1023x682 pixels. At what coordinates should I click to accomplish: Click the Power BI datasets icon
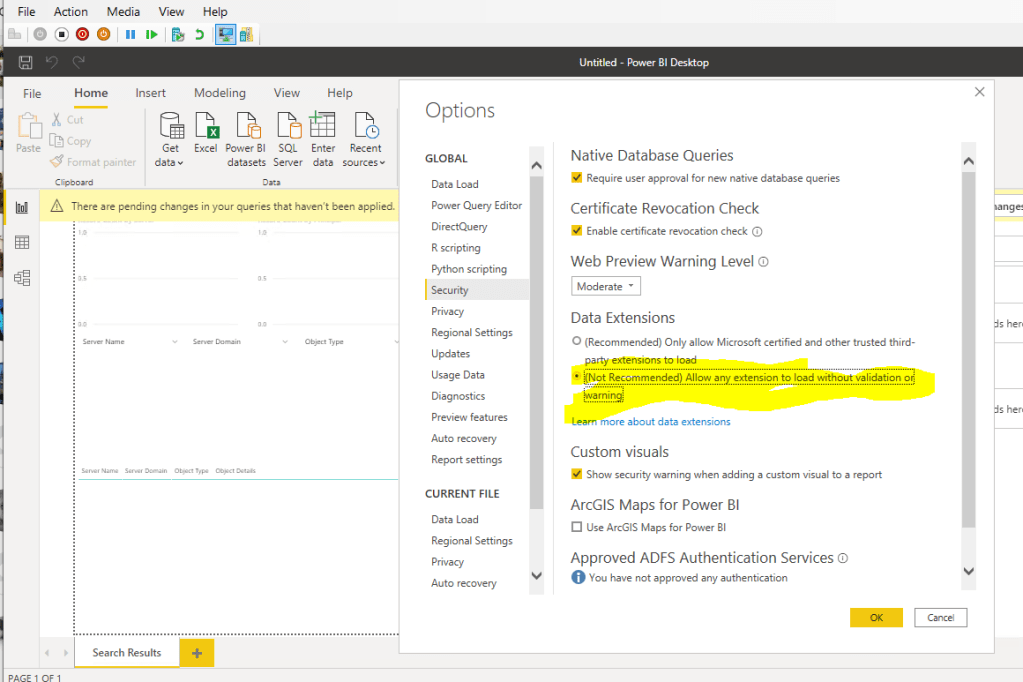point(246,127)
